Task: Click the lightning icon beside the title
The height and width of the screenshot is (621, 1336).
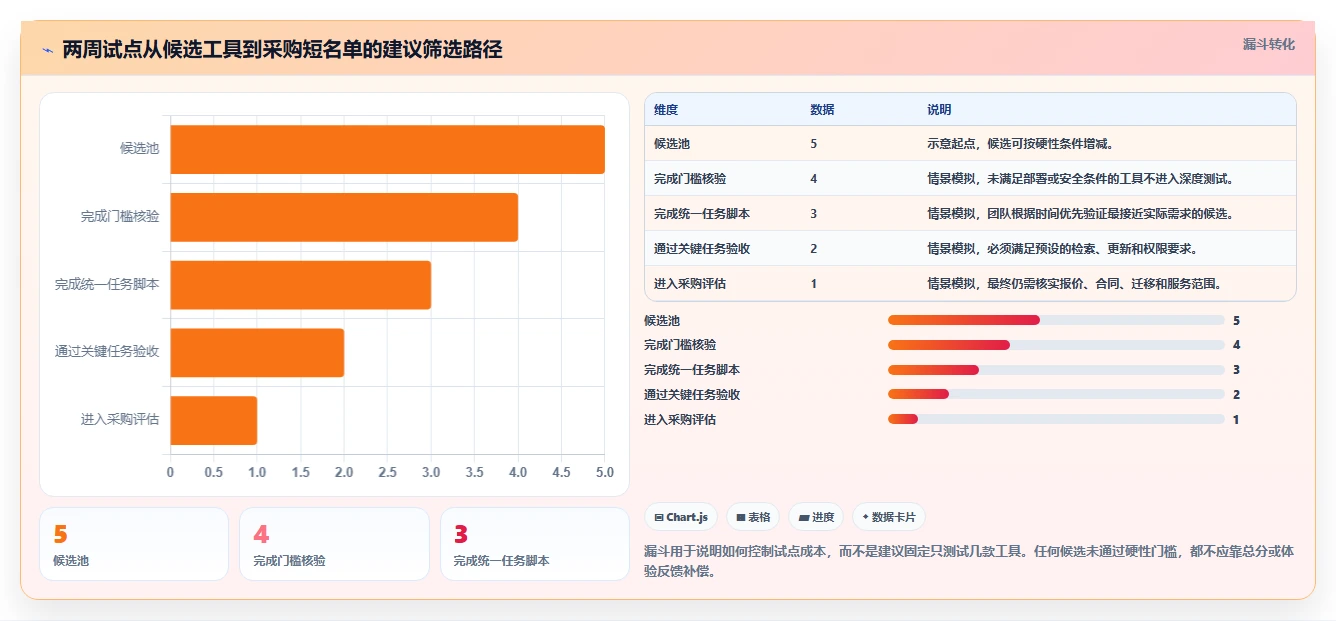Action: pos(48,50)
